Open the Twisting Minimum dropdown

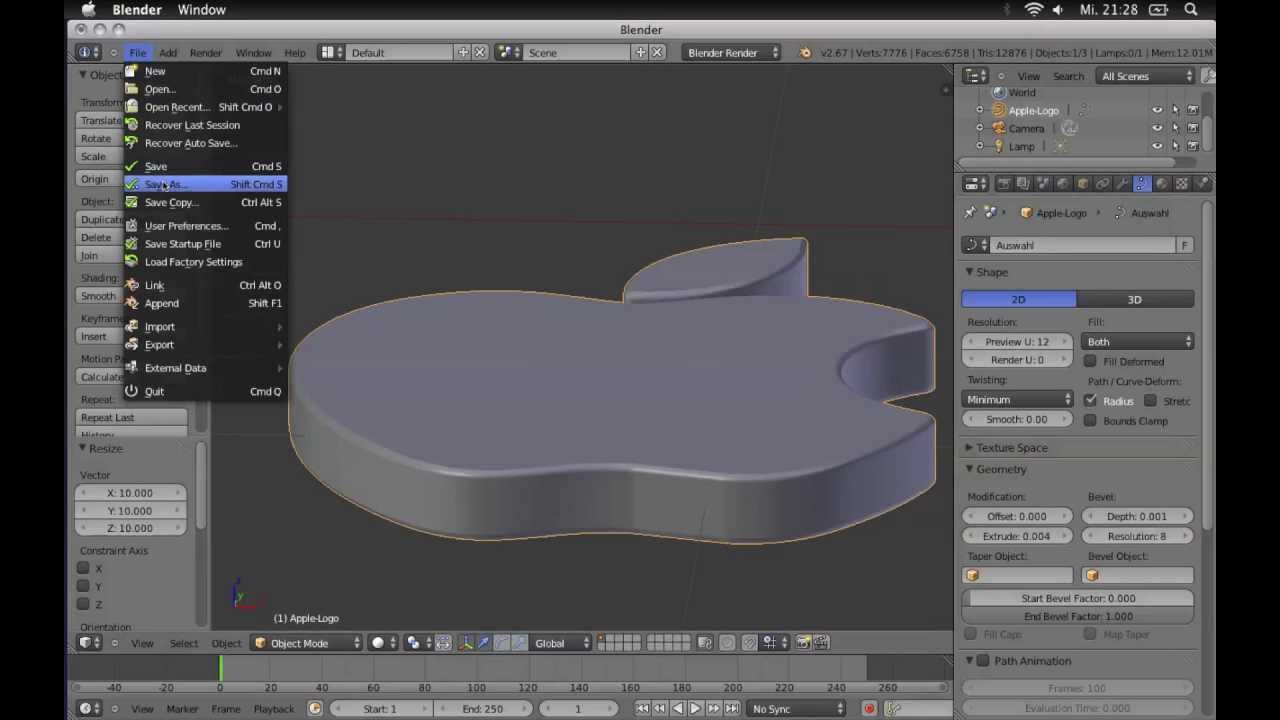click(1018, 400)
